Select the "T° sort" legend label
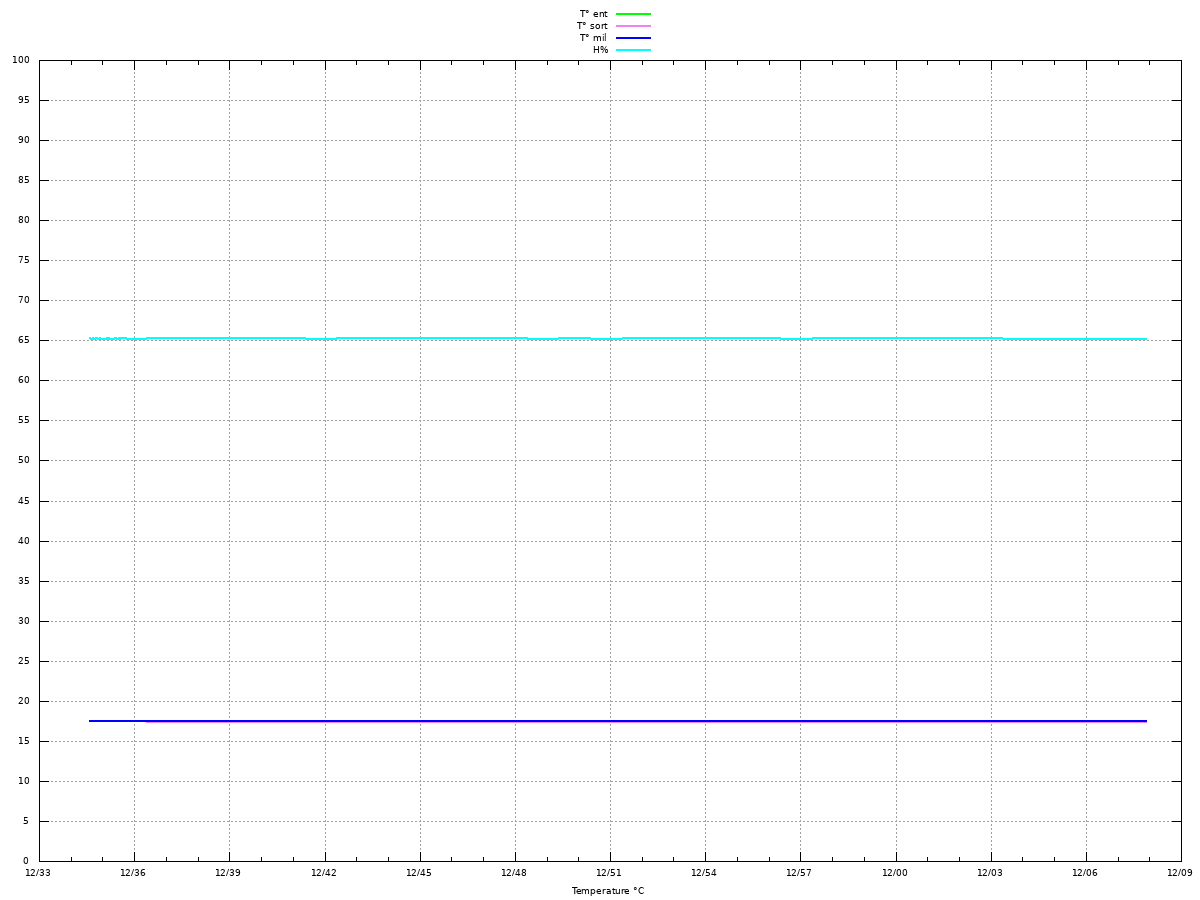Viewport: 1200px width, 900px height. 592,26
